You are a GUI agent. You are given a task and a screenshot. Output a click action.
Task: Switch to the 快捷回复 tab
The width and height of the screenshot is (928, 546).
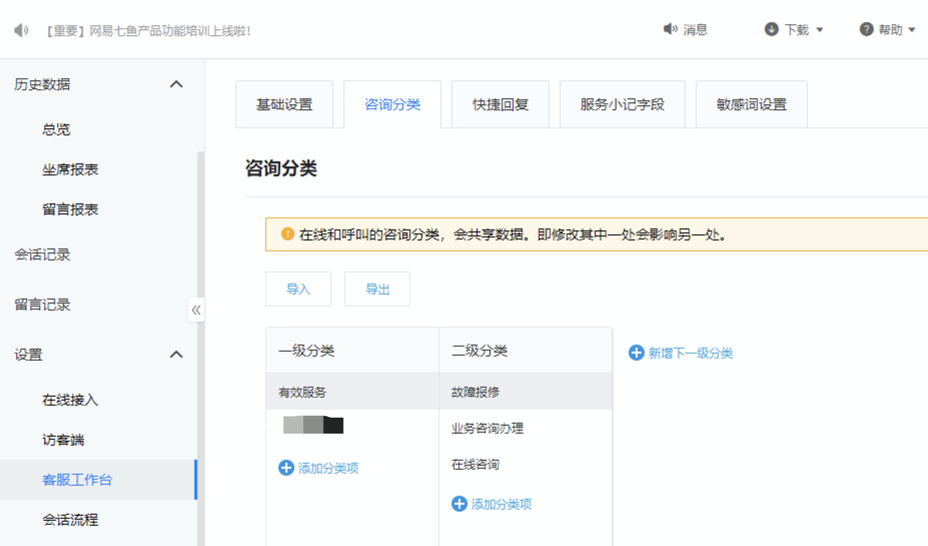[x=500, y=105]
